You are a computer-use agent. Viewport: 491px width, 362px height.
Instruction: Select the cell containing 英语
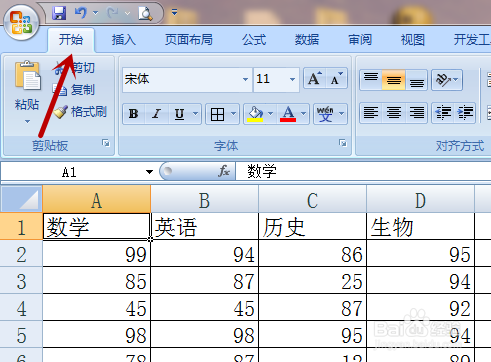pos(205,227)
